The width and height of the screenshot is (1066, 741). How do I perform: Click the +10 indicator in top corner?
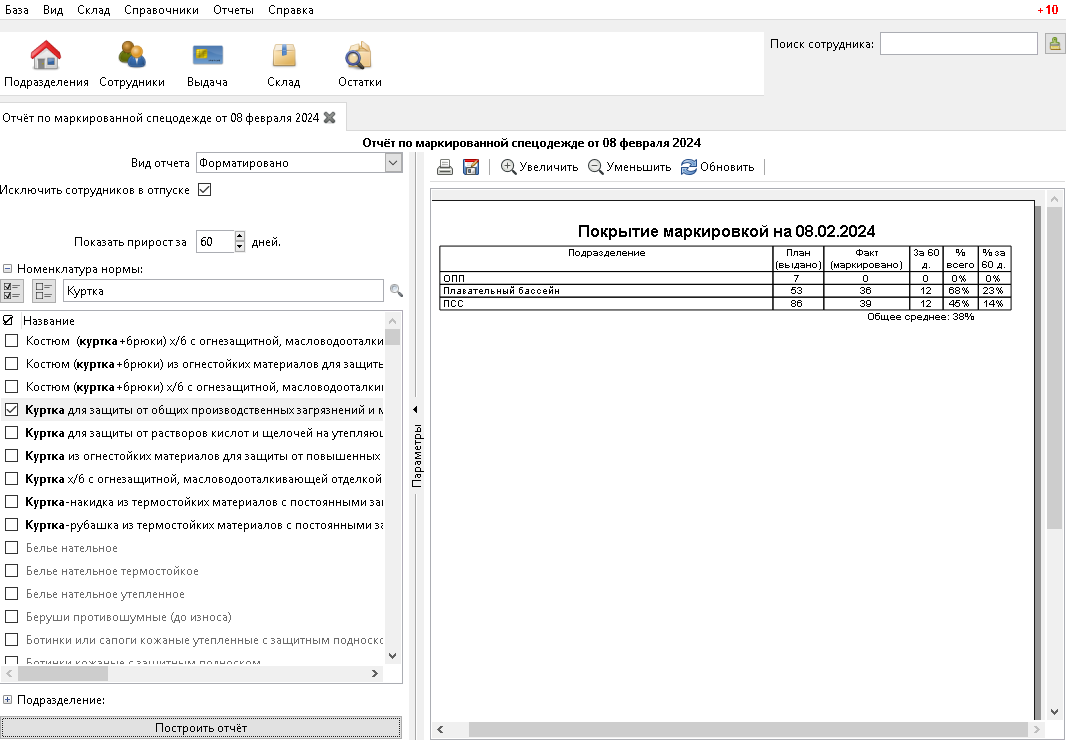point(1048,10)
